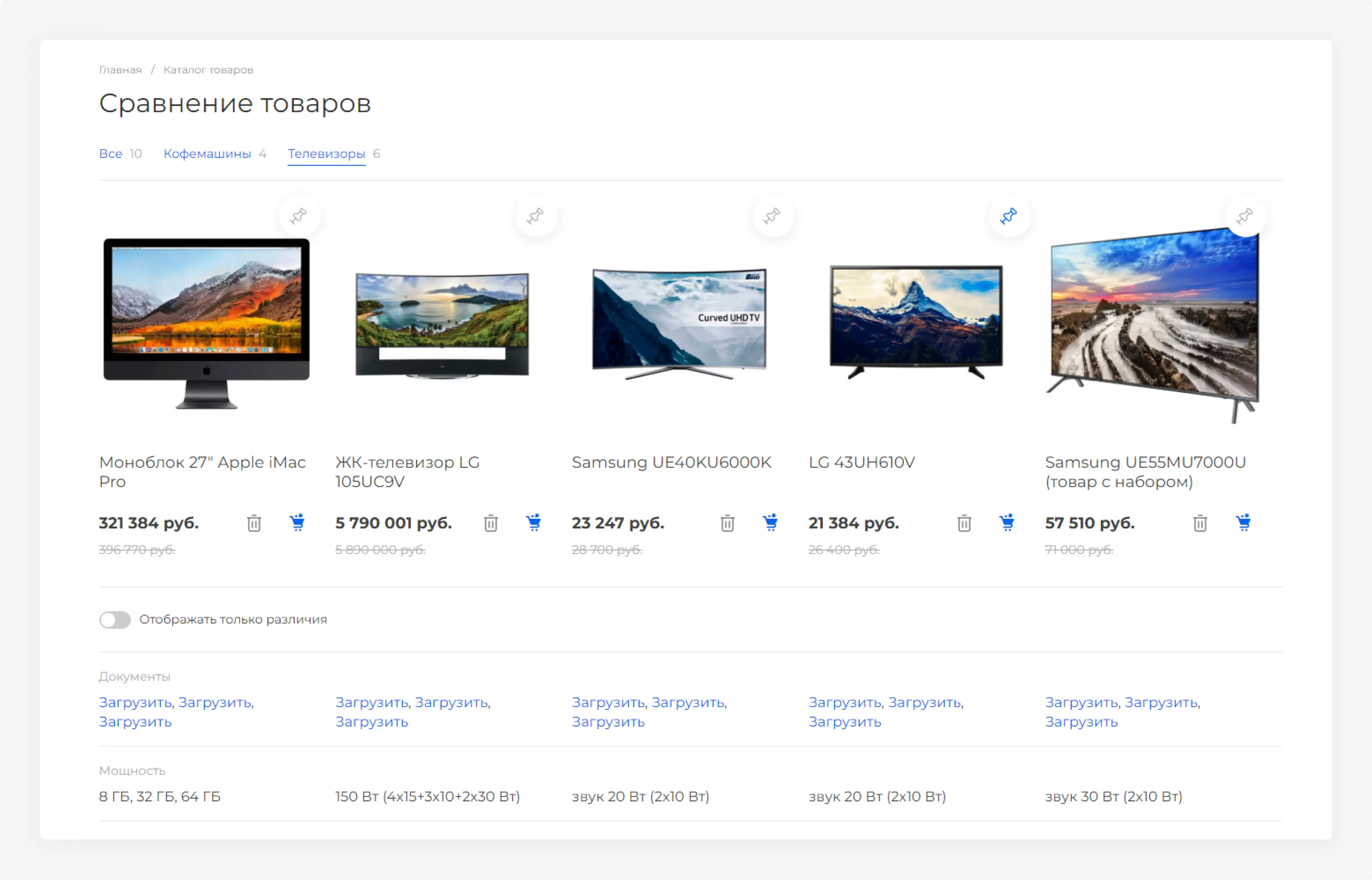Switch to the Все tab
Viewport: 1372px width, 880px height.
click(110, 154)
